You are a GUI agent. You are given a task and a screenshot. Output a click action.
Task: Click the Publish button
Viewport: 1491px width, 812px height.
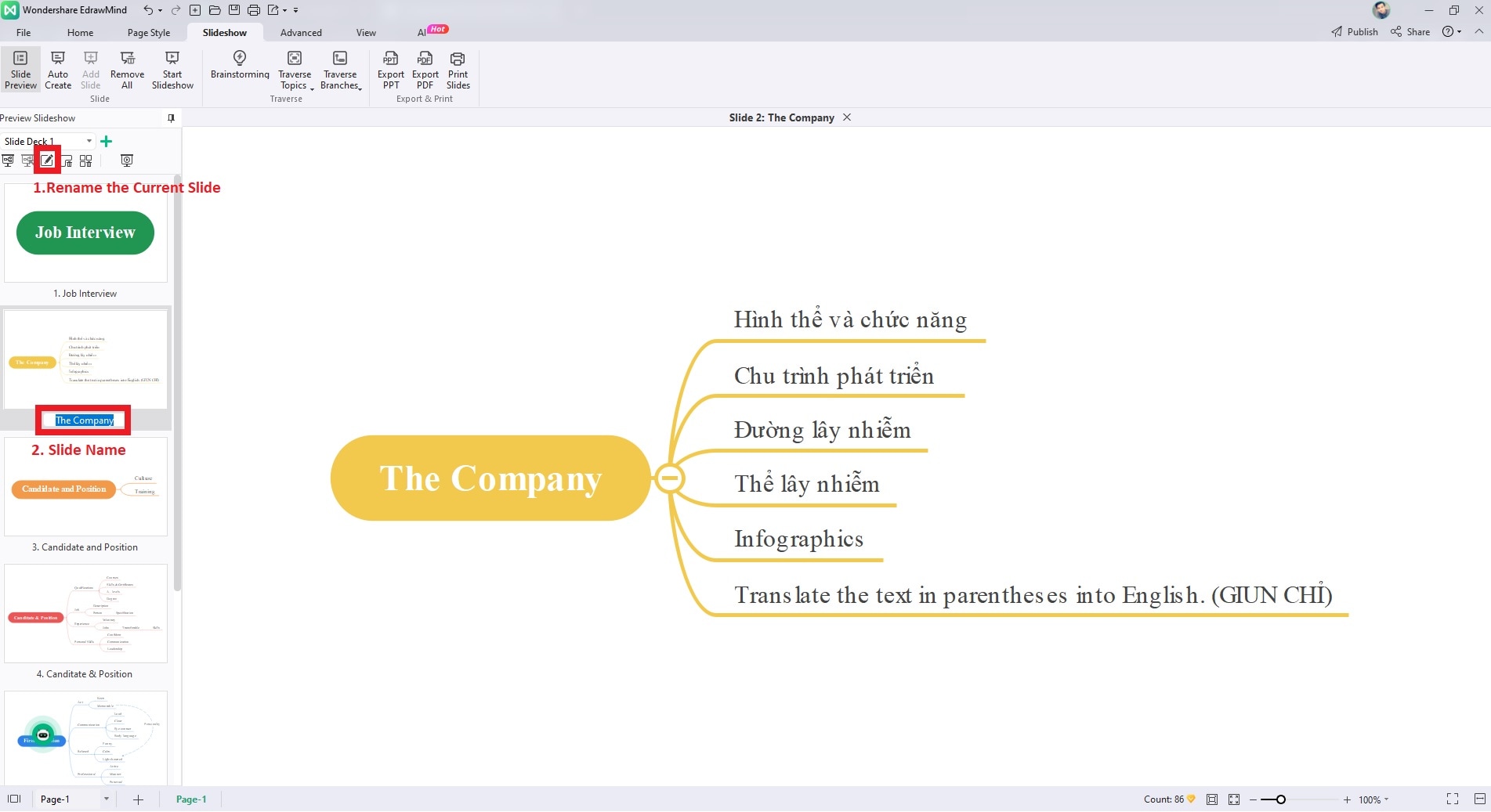click(1355, 31)
